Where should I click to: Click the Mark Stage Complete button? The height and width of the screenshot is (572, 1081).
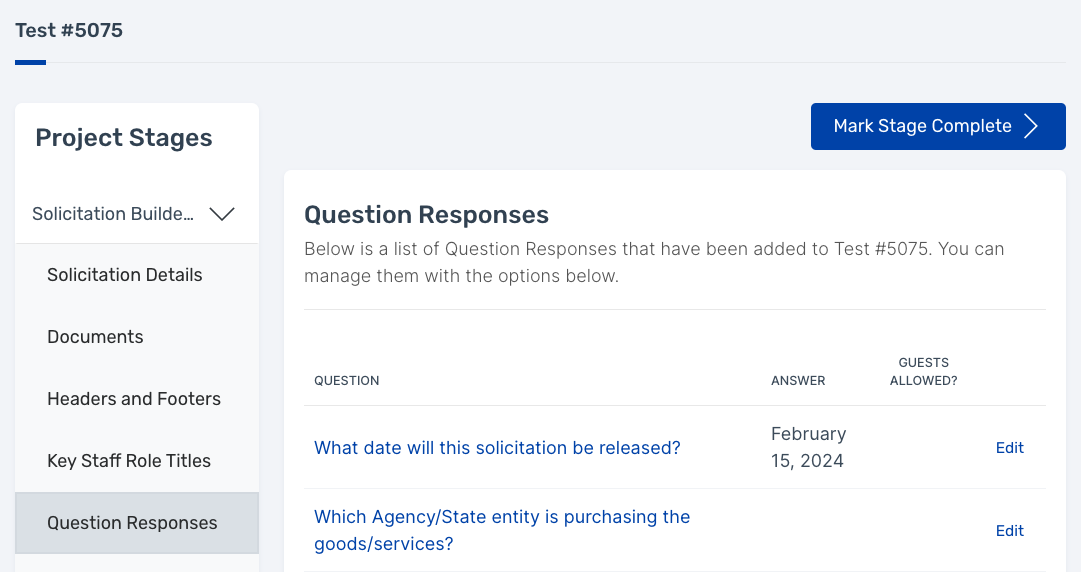pos(938,126)
